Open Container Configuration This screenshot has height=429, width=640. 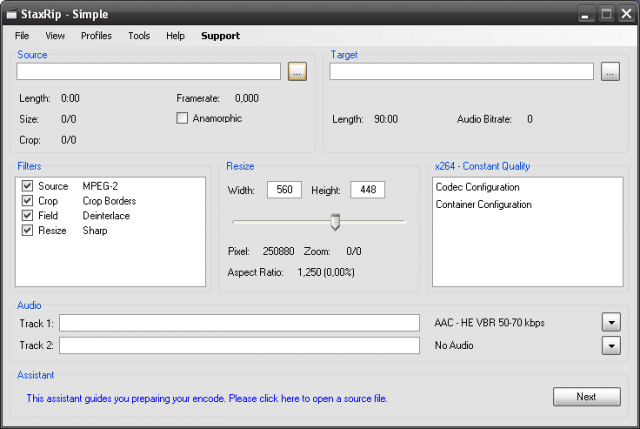coord(483,205)
